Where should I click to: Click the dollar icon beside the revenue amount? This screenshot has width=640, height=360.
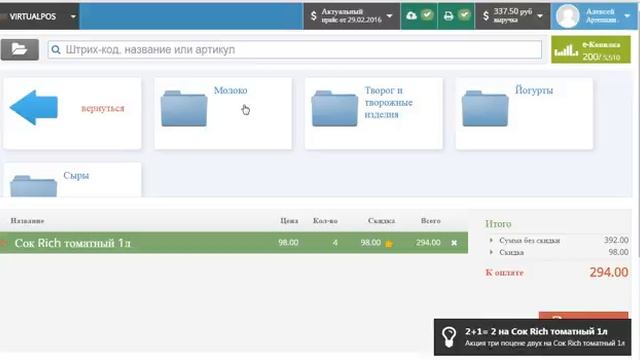coord(485,16)
